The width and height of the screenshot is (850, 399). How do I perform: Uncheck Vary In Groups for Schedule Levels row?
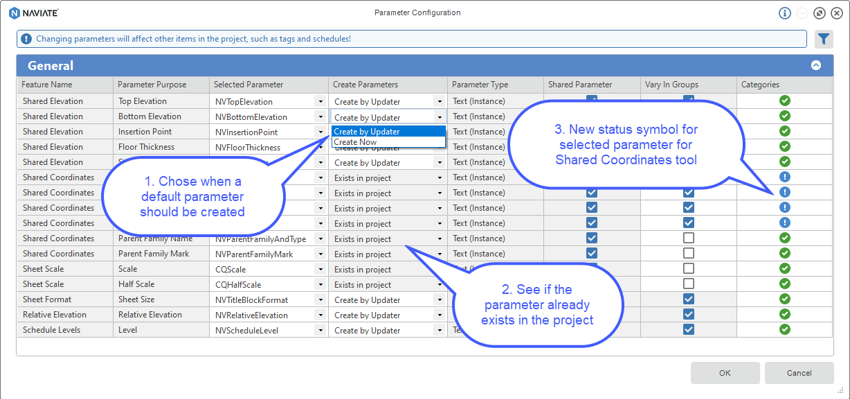688,329
